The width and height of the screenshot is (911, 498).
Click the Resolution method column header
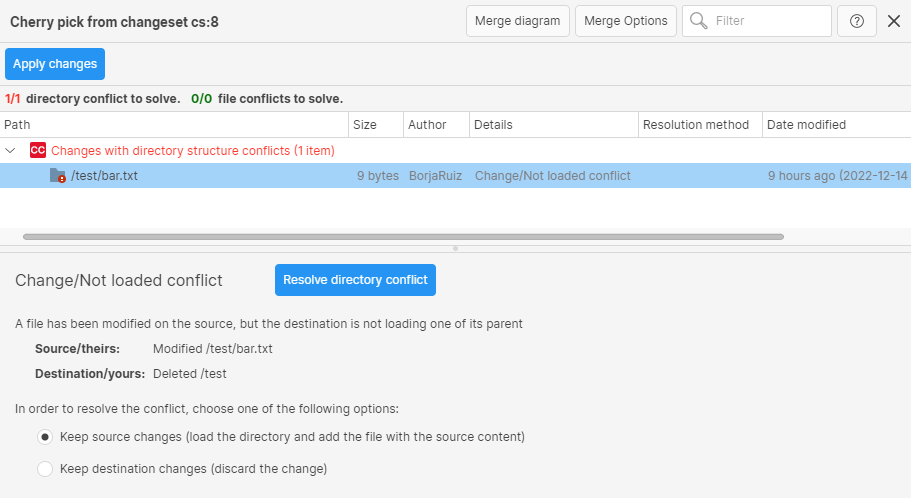coord(696,125)
